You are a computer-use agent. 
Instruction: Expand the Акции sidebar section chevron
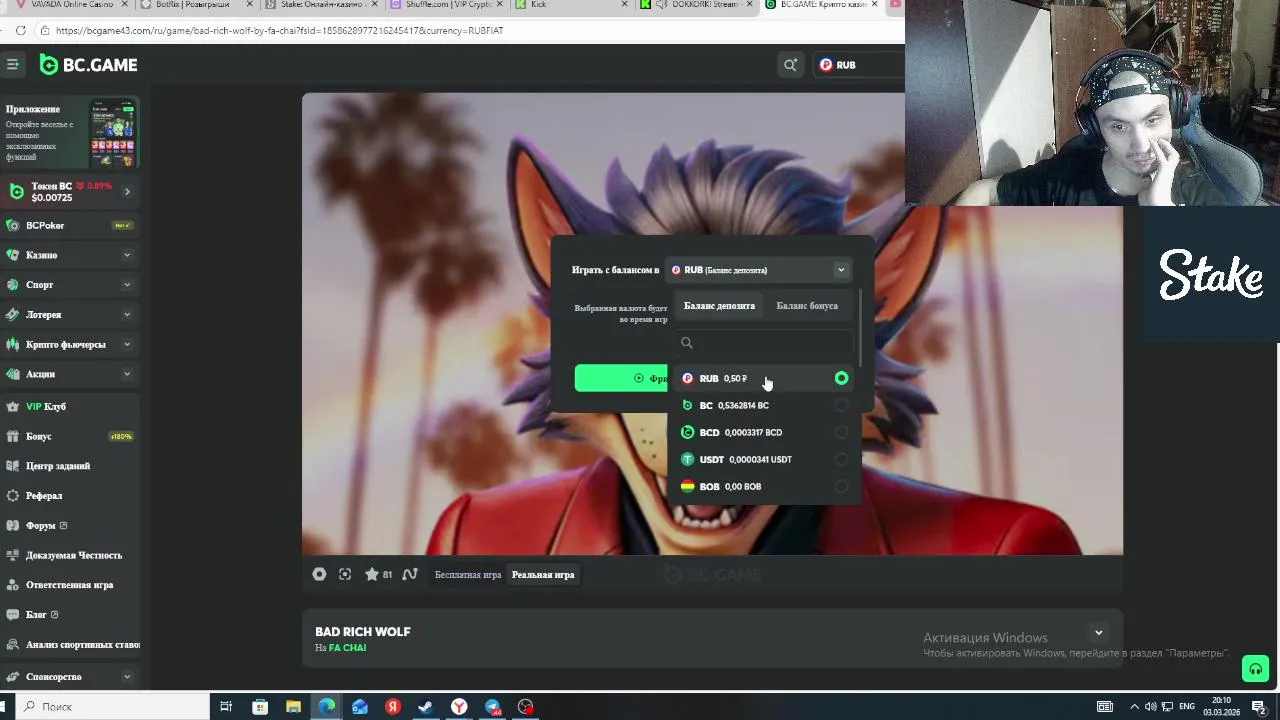[x=127, y=374]
